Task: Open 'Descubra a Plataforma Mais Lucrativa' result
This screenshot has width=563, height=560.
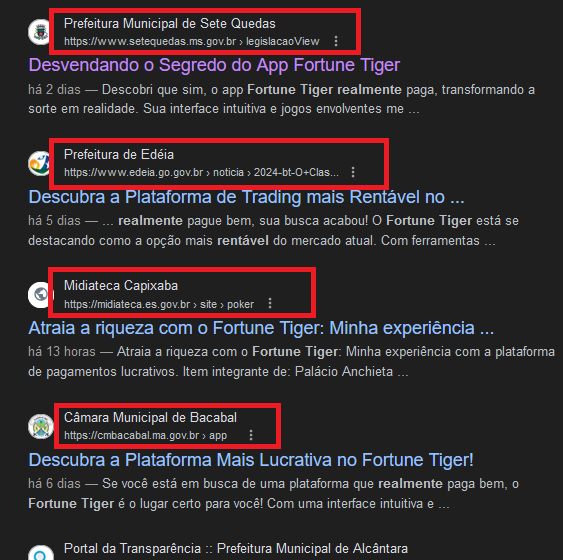Action: point(251,460)
